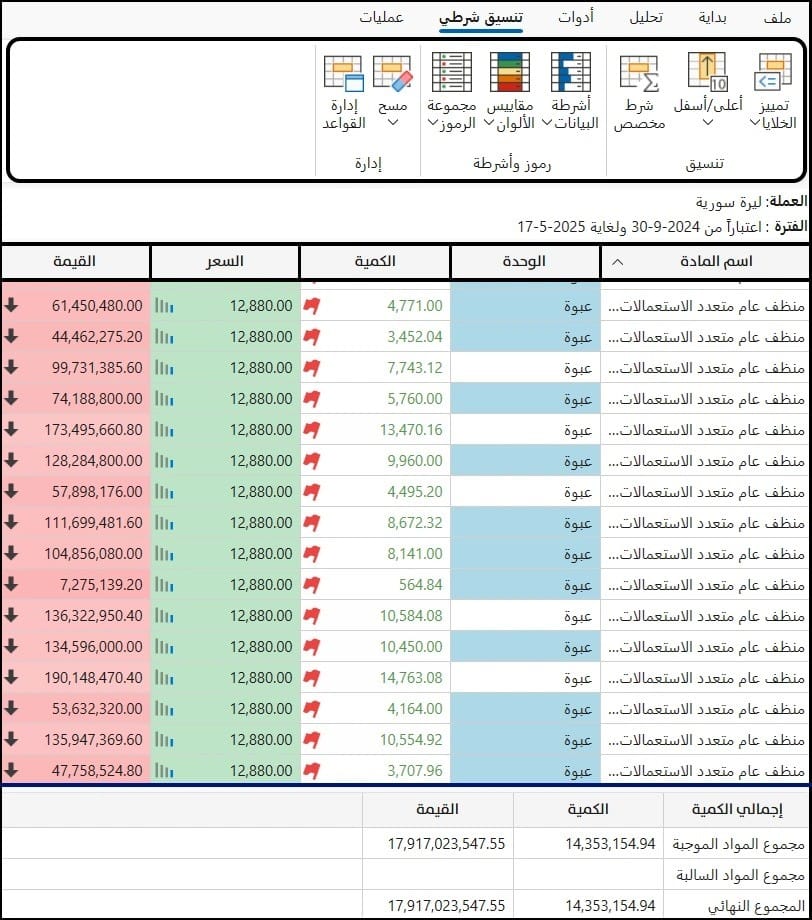Screen dimensions: 812x920
Task: Click مجموع المواد الموجبة row label
Action: click(x=738, y=844)
